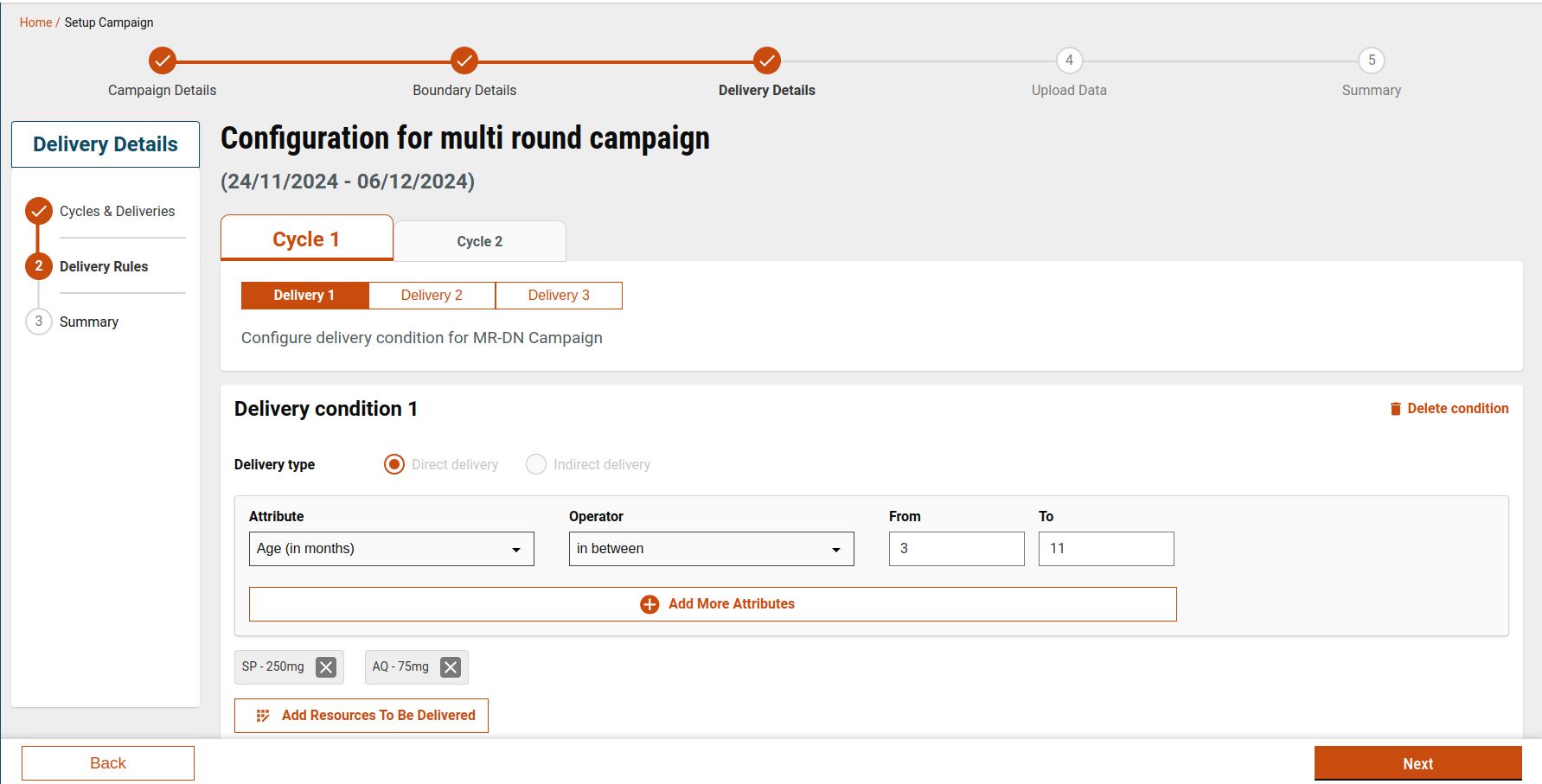This screenshot has width=1542, height=784.
Task: Remove the SP - 250mg resource chip
Action: (326, 667)
